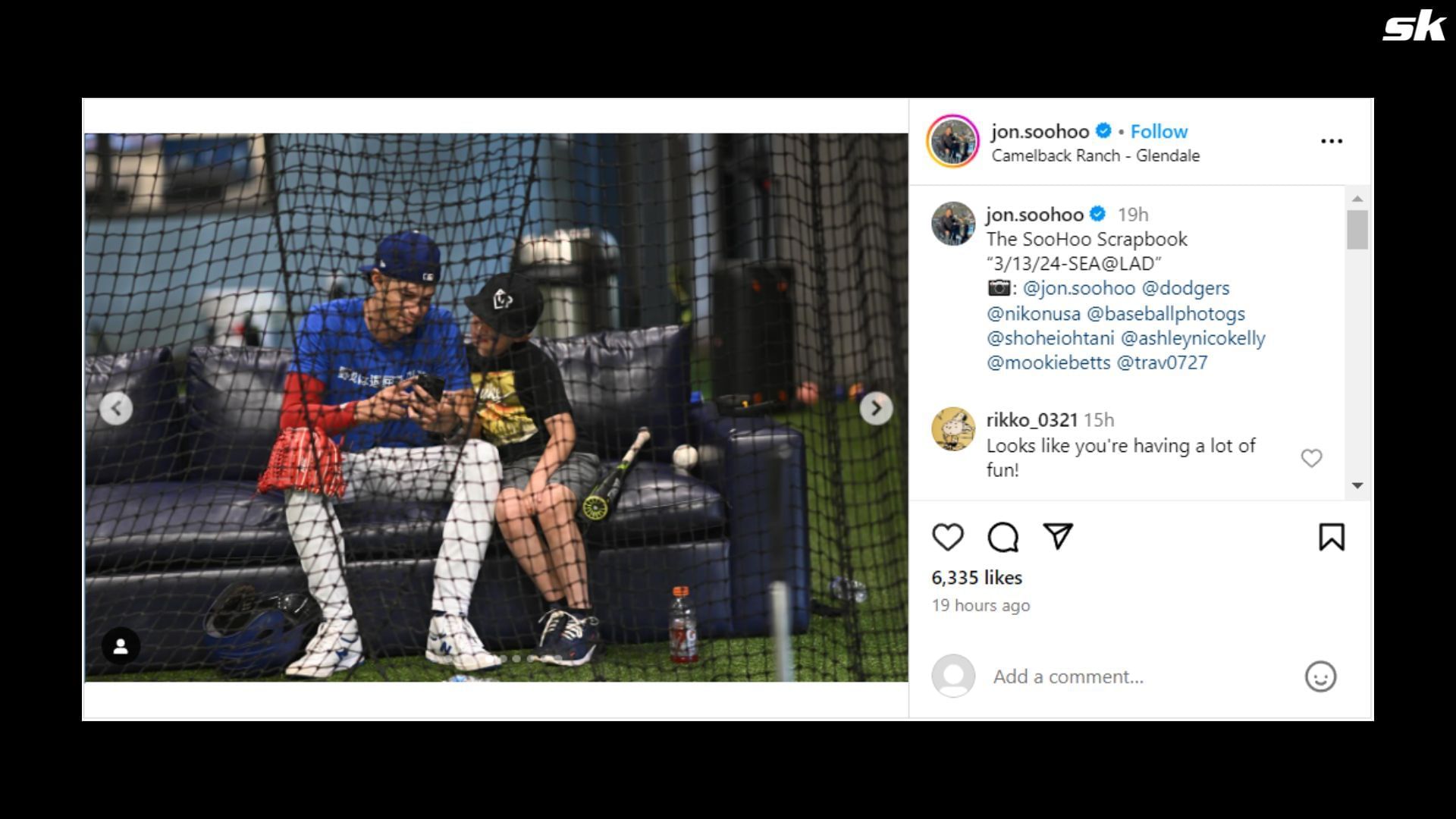
Task: Like the post with the heart icon
Action: pyautogui.click(x=947, y=537)
